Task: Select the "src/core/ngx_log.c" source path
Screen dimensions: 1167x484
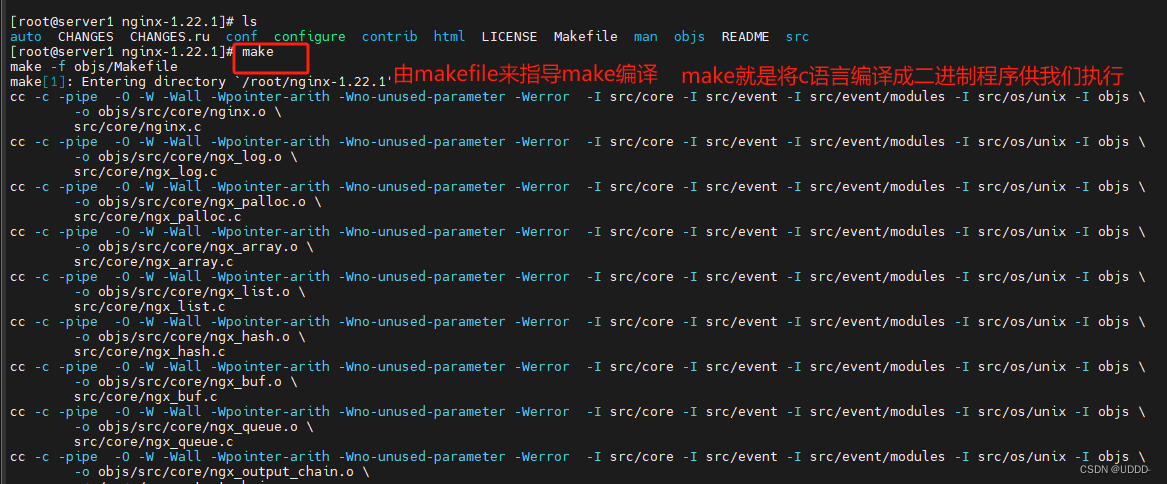Action: [x=146, y=172]
